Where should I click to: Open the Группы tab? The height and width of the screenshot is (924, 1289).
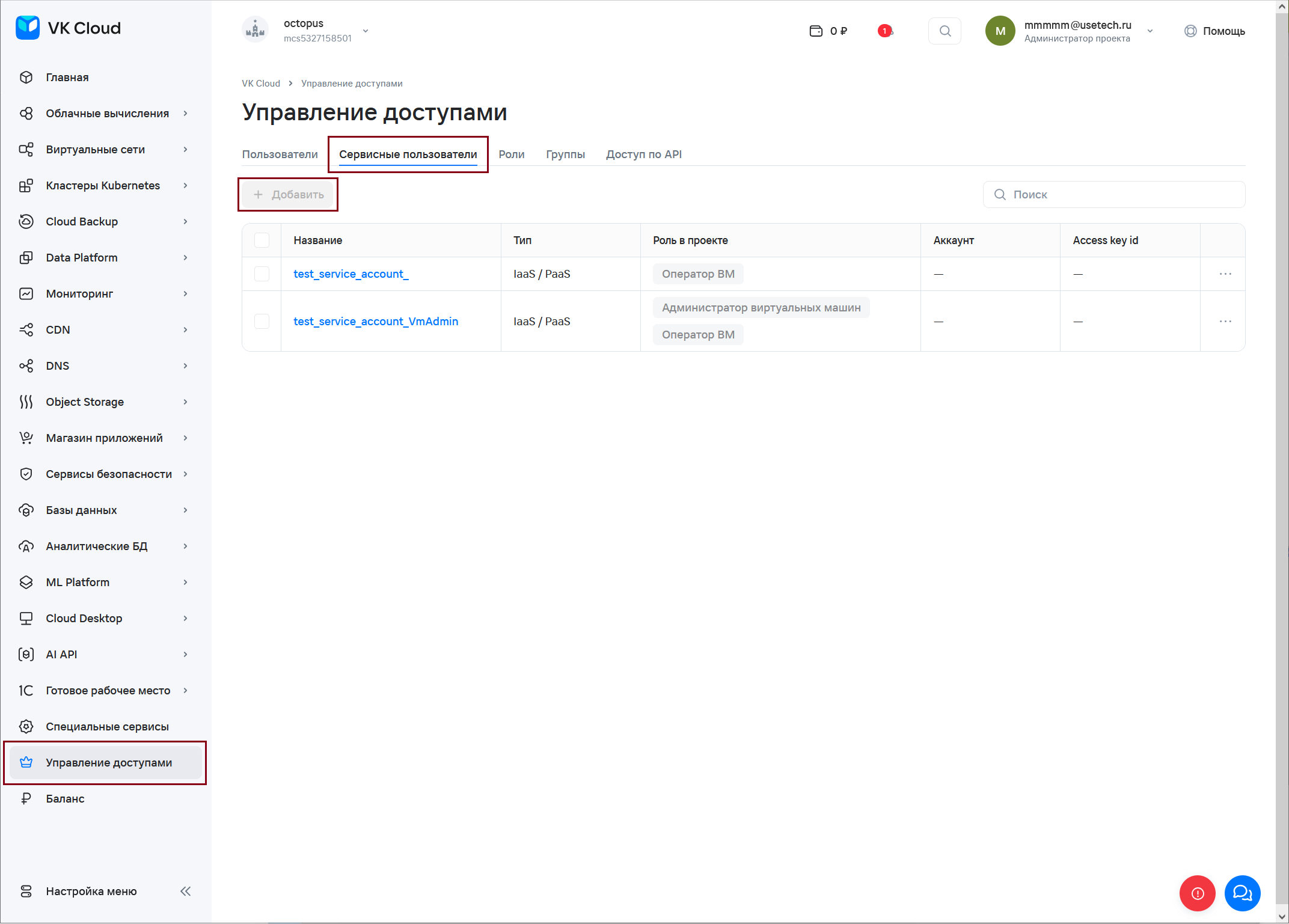coord(565,155)
